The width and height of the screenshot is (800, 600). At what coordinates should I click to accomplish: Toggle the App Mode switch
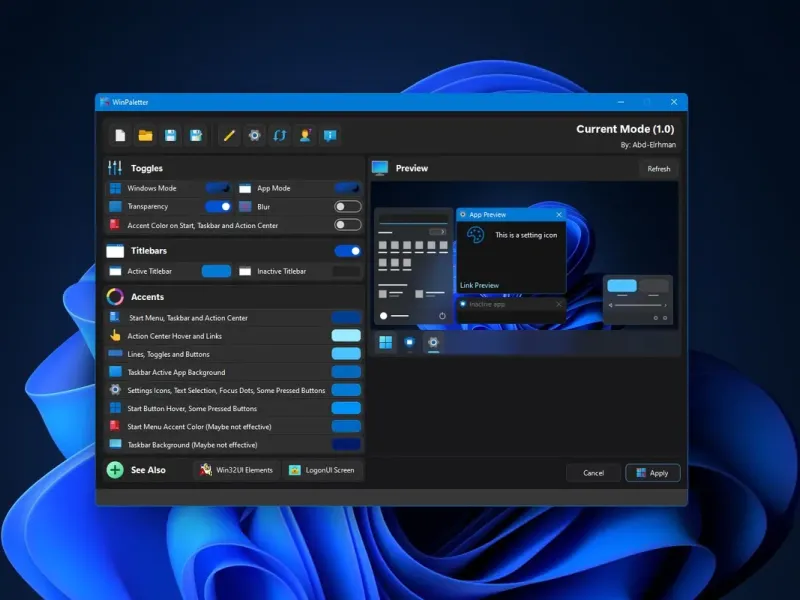(347, 188)
